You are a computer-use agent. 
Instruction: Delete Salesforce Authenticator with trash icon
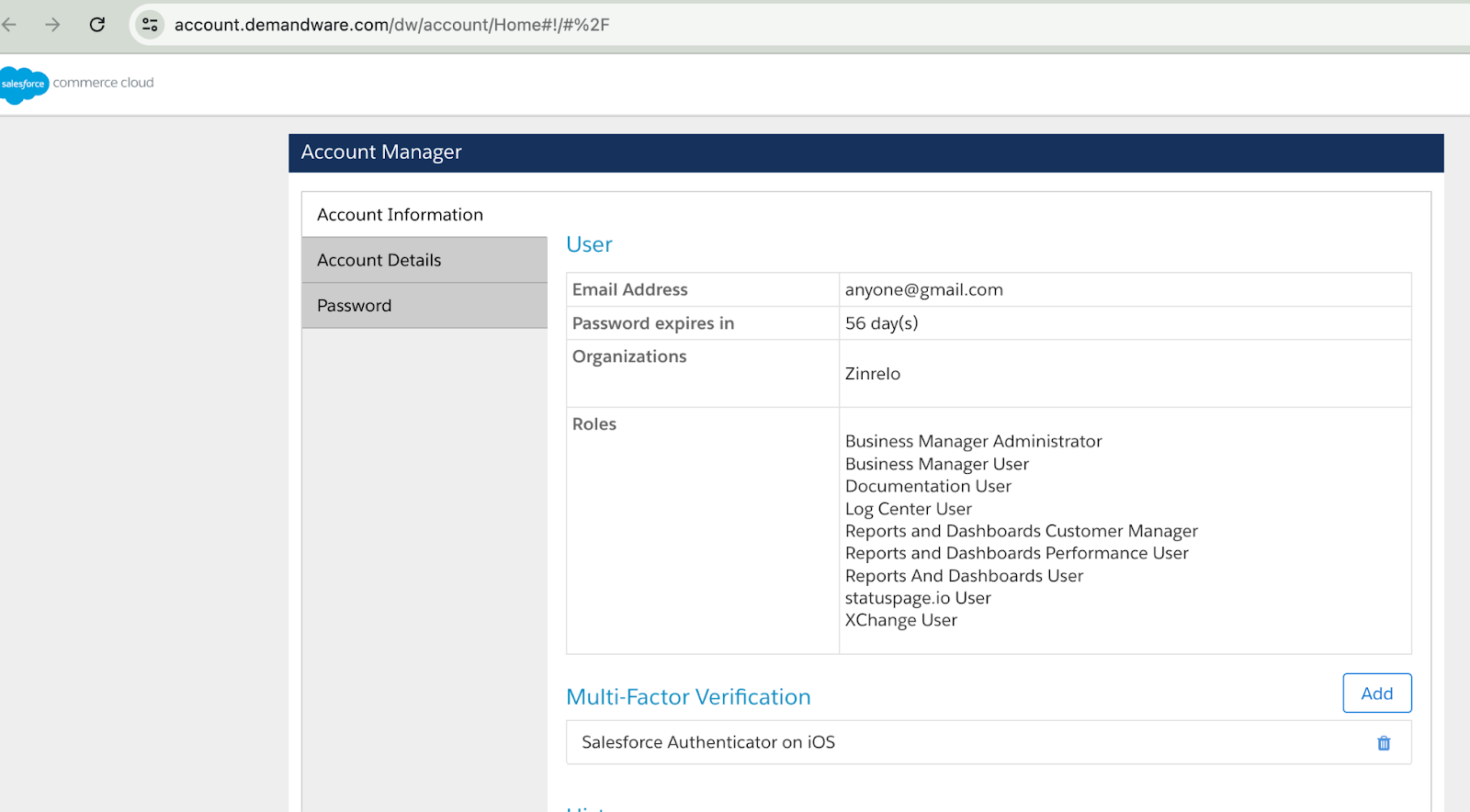(1384, 743)
